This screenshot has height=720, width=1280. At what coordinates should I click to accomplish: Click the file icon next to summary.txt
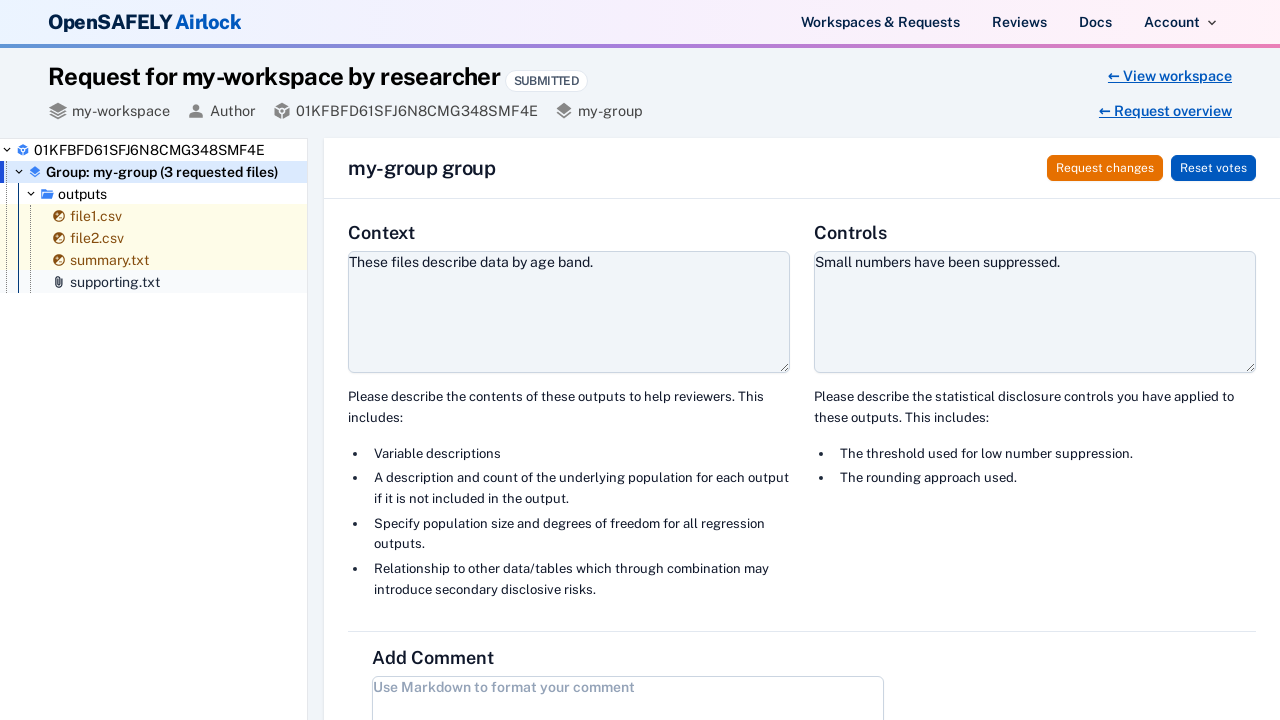click(x=57, y=260)
